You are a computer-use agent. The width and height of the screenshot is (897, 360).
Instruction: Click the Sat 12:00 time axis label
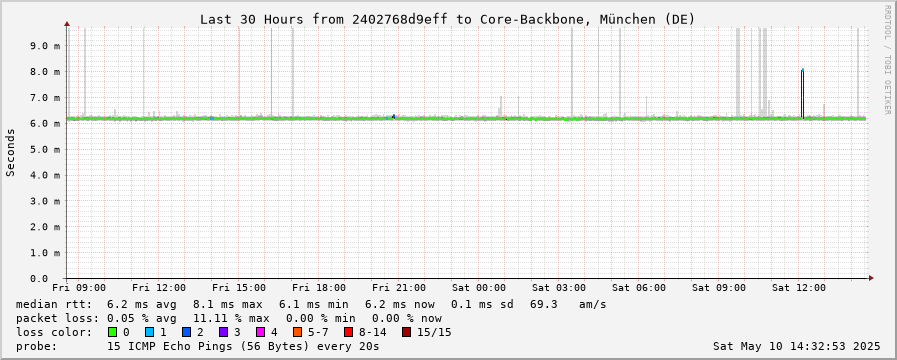point(799,288)
